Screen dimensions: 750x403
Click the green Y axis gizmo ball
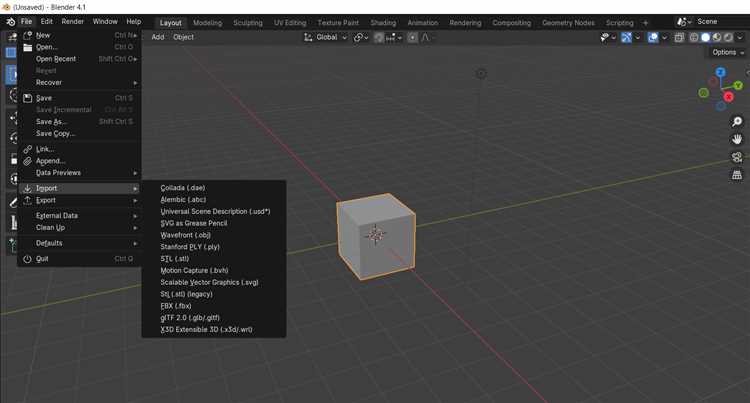pos(738,86)
